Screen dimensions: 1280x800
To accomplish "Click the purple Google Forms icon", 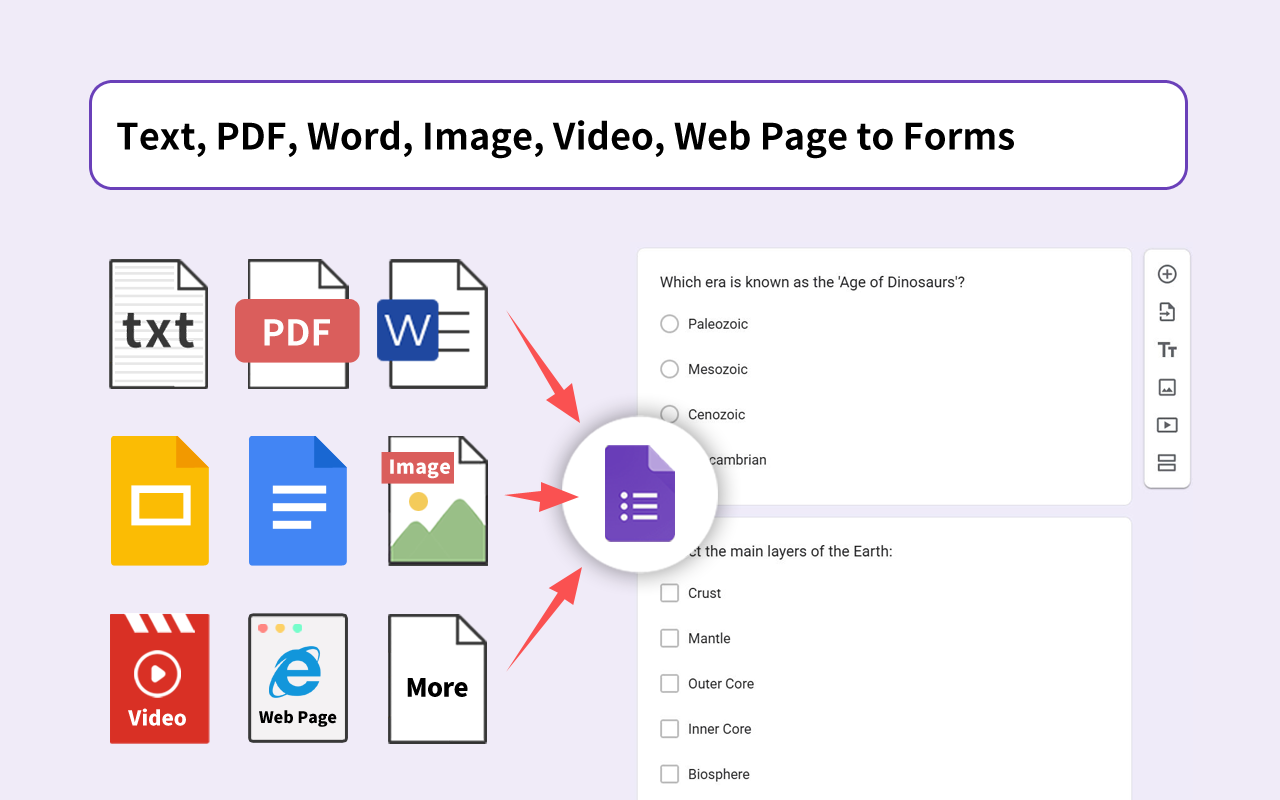I will [640, 494].
